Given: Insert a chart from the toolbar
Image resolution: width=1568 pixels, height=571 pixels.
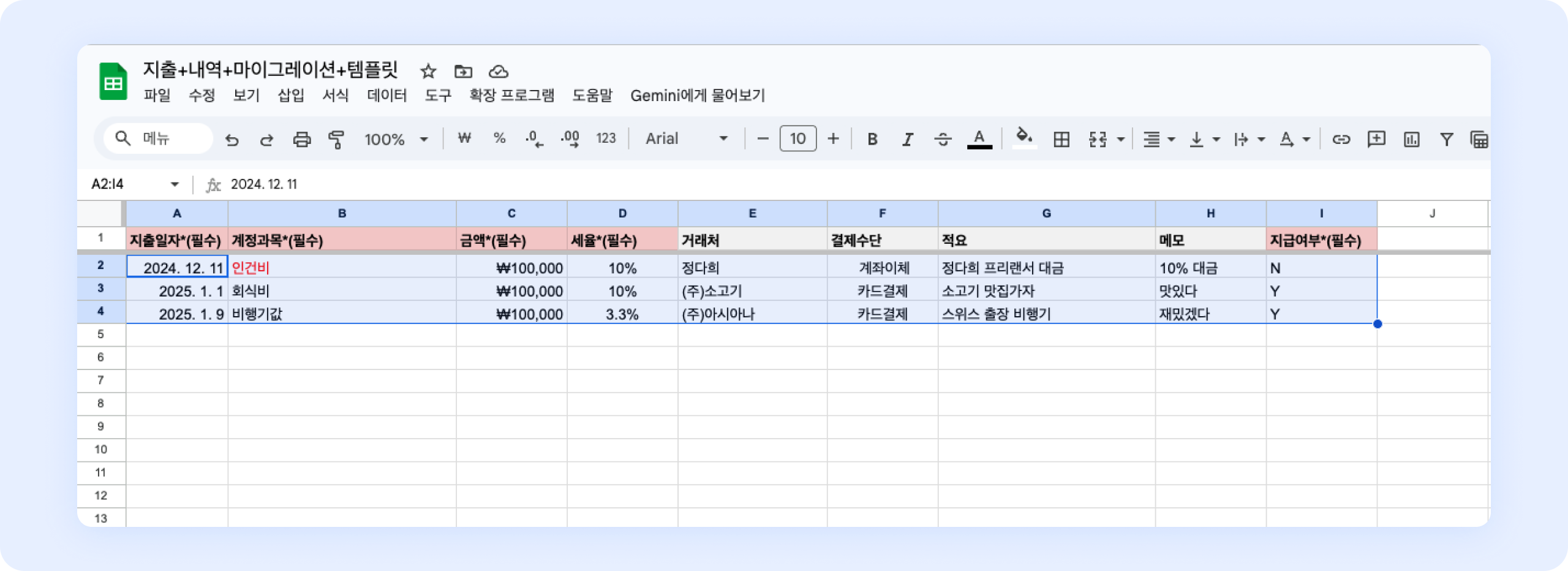Looking at the screenshot, I should tap(1411, 140).
